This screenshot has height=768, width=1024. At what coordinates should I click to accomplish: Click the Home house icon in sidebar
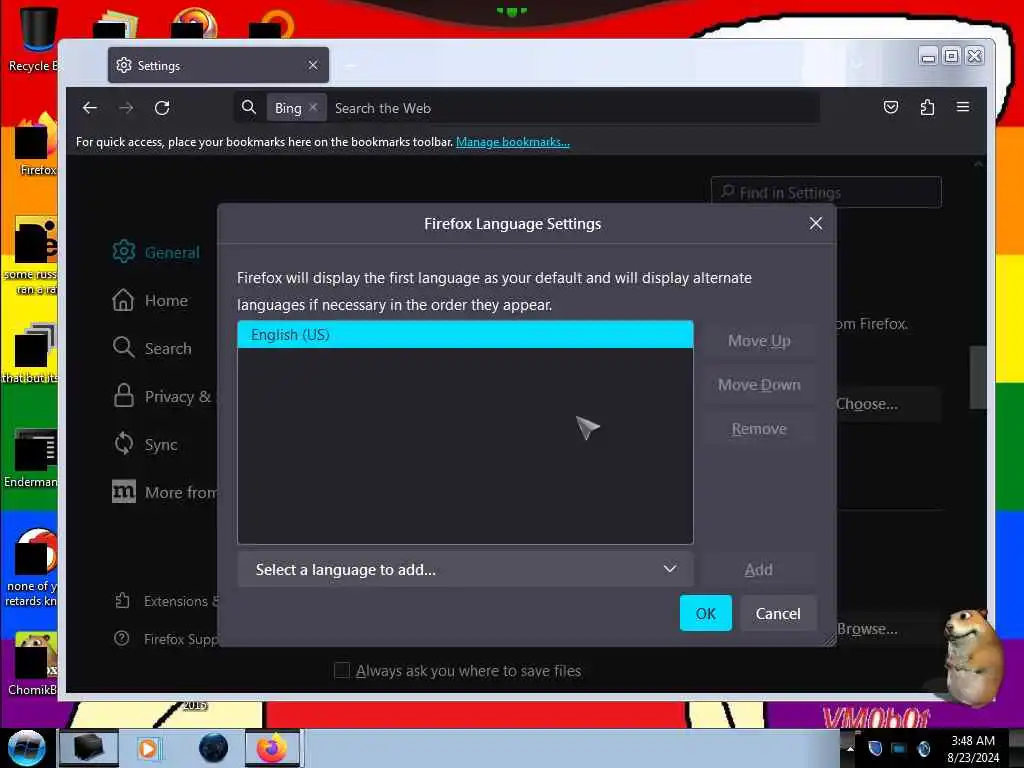click(123, 300)
